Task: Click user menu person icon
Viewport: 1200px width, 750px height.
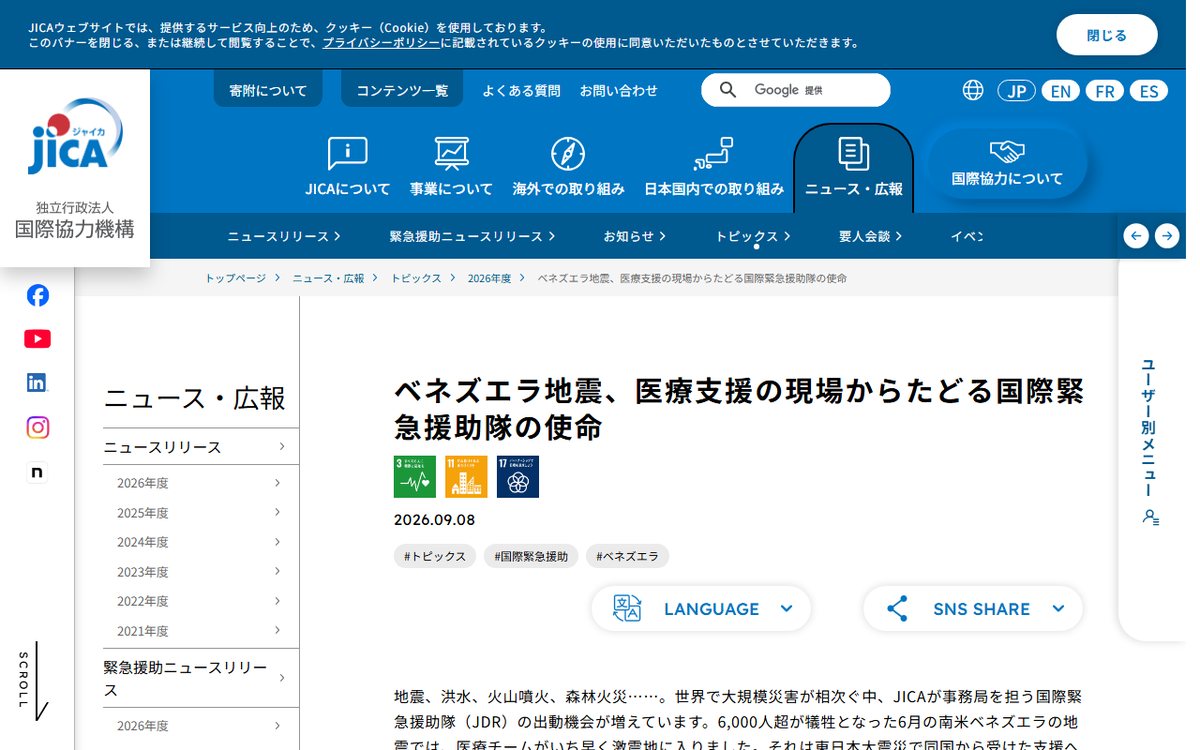Action: click(1151, 517)
